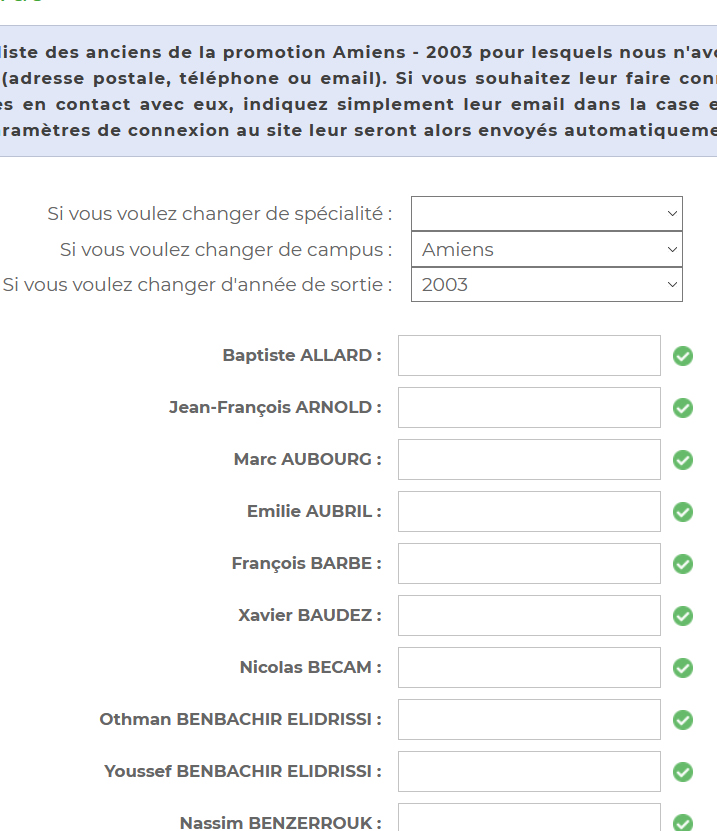Focus email field for Baptiste ALLARD
Viewport: 717px width, 831px height.
pyautogui.click(x=529, y=356)
